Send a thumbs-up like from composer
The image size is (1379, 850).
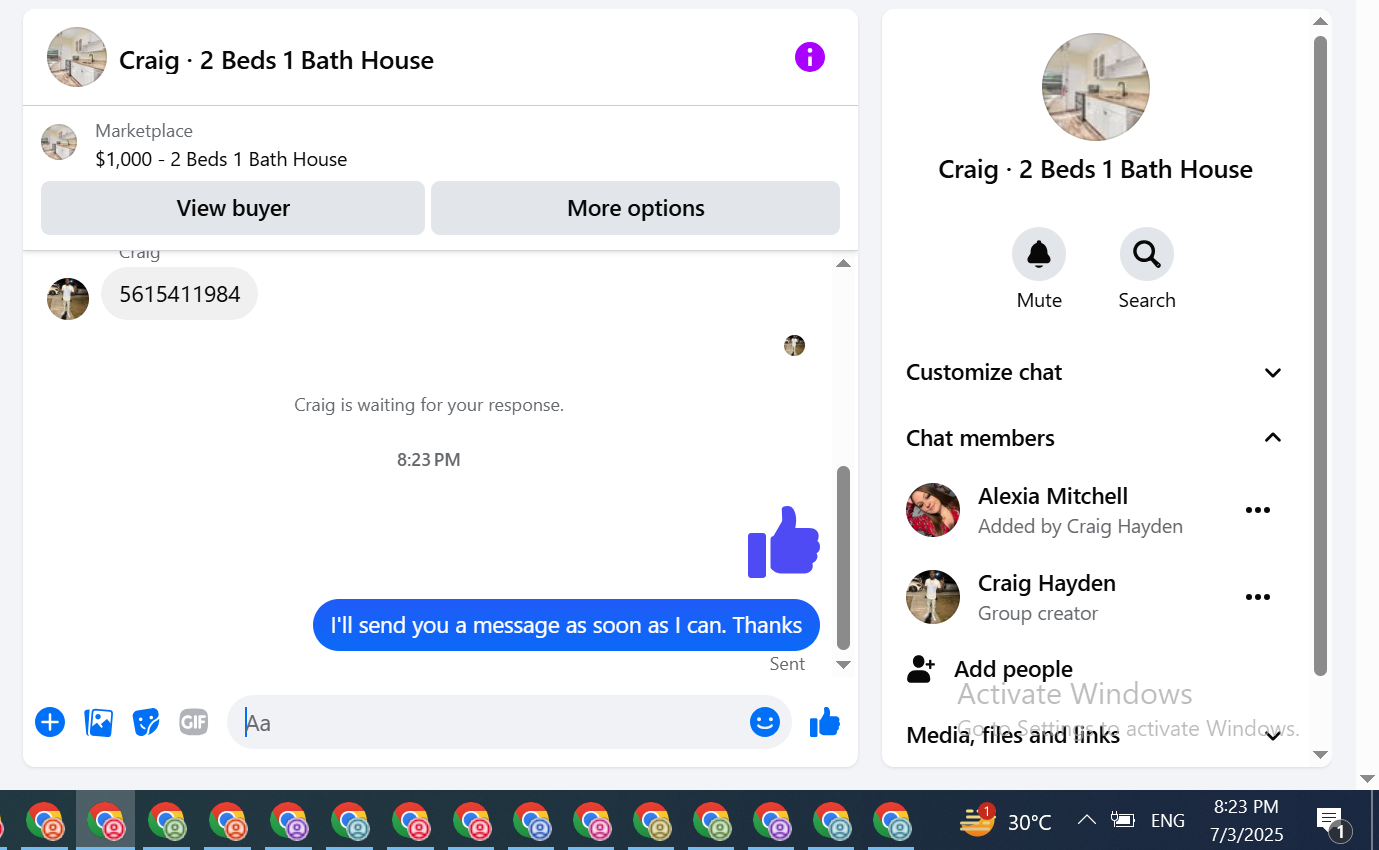825,722
